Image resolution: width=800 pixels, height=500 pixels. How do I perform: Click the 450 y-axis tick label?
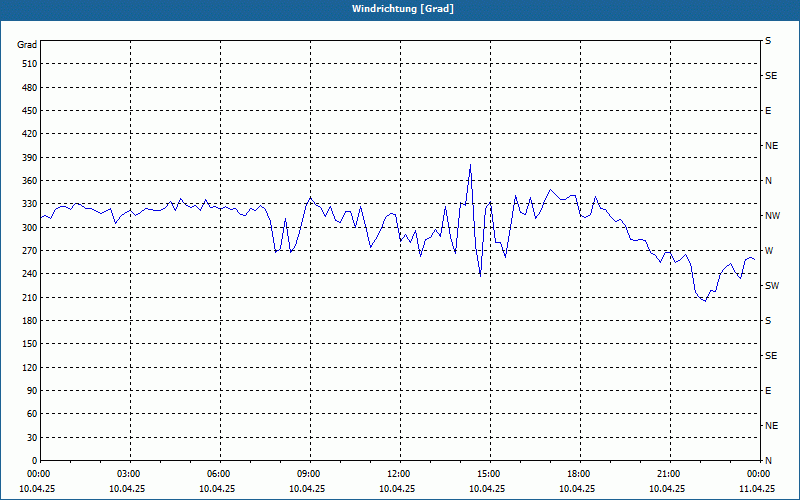[29, 111]
